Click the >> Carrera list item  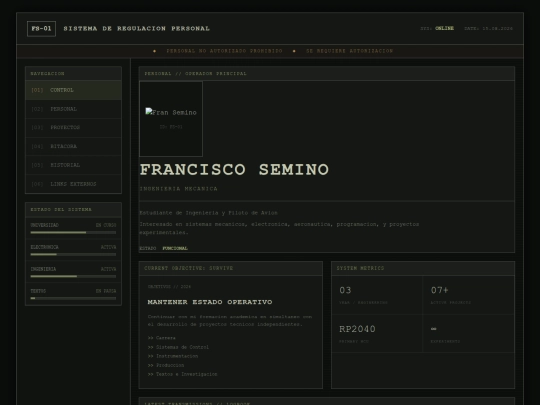[x=162, y=338]
